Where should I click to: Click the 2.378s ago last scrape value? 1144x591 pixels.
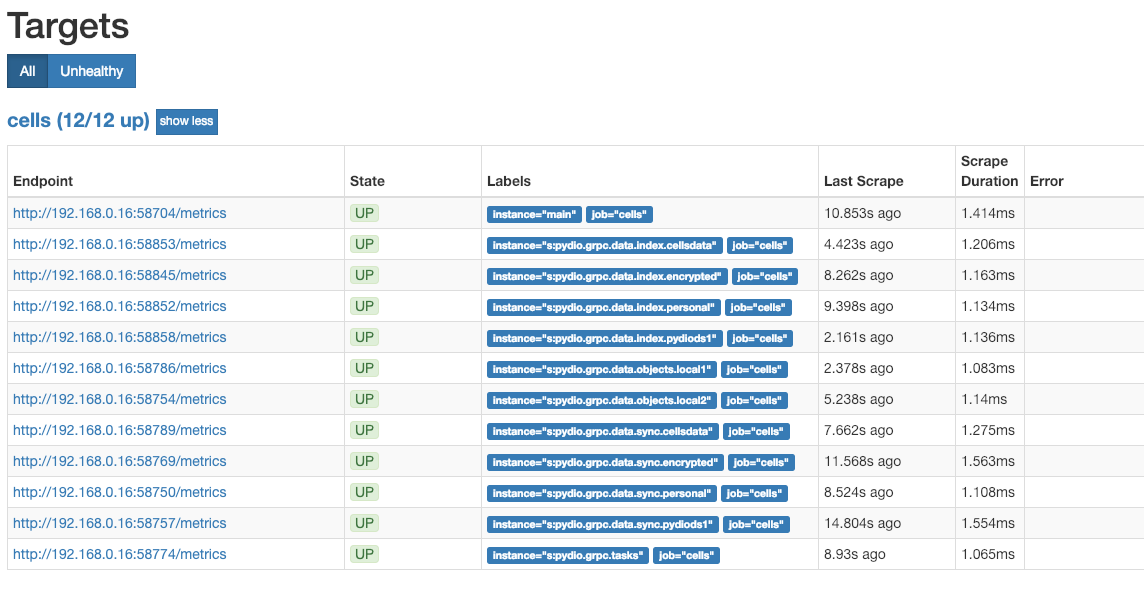pyautogui.click(x=859, y=368)
